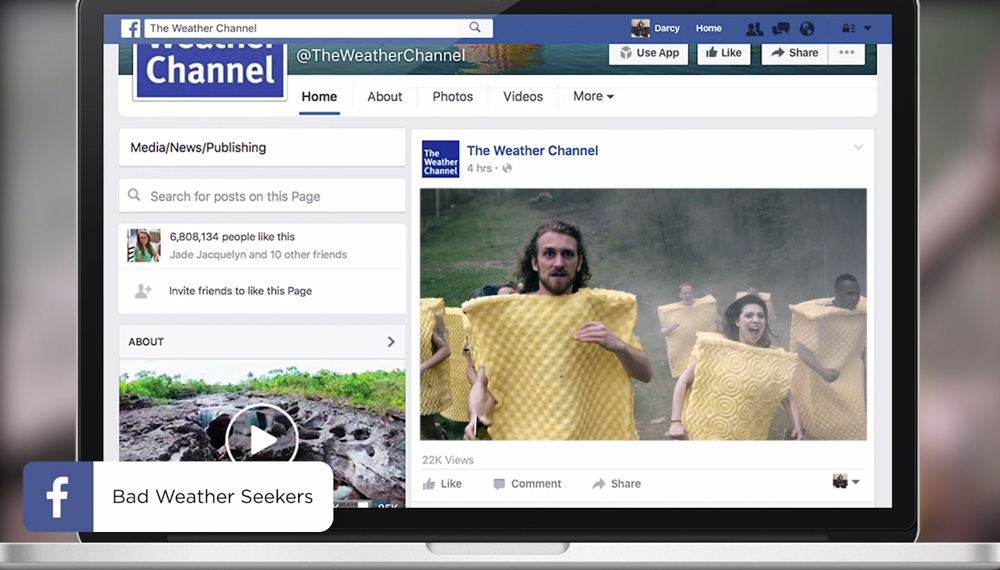Open the notifications globe icon
Viewport: 1000px width, 570px height.
[x=807, y=29]
